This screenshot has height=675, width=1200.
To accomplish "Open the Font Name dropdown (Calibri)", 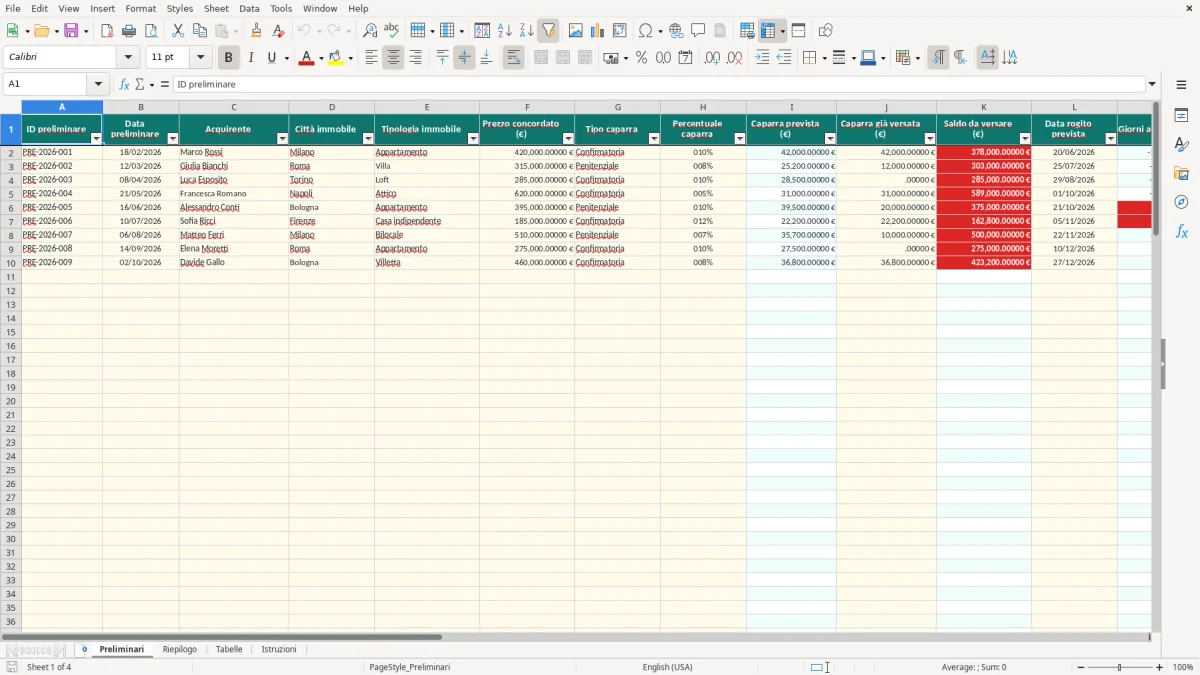I will click(x=127, y=58).
